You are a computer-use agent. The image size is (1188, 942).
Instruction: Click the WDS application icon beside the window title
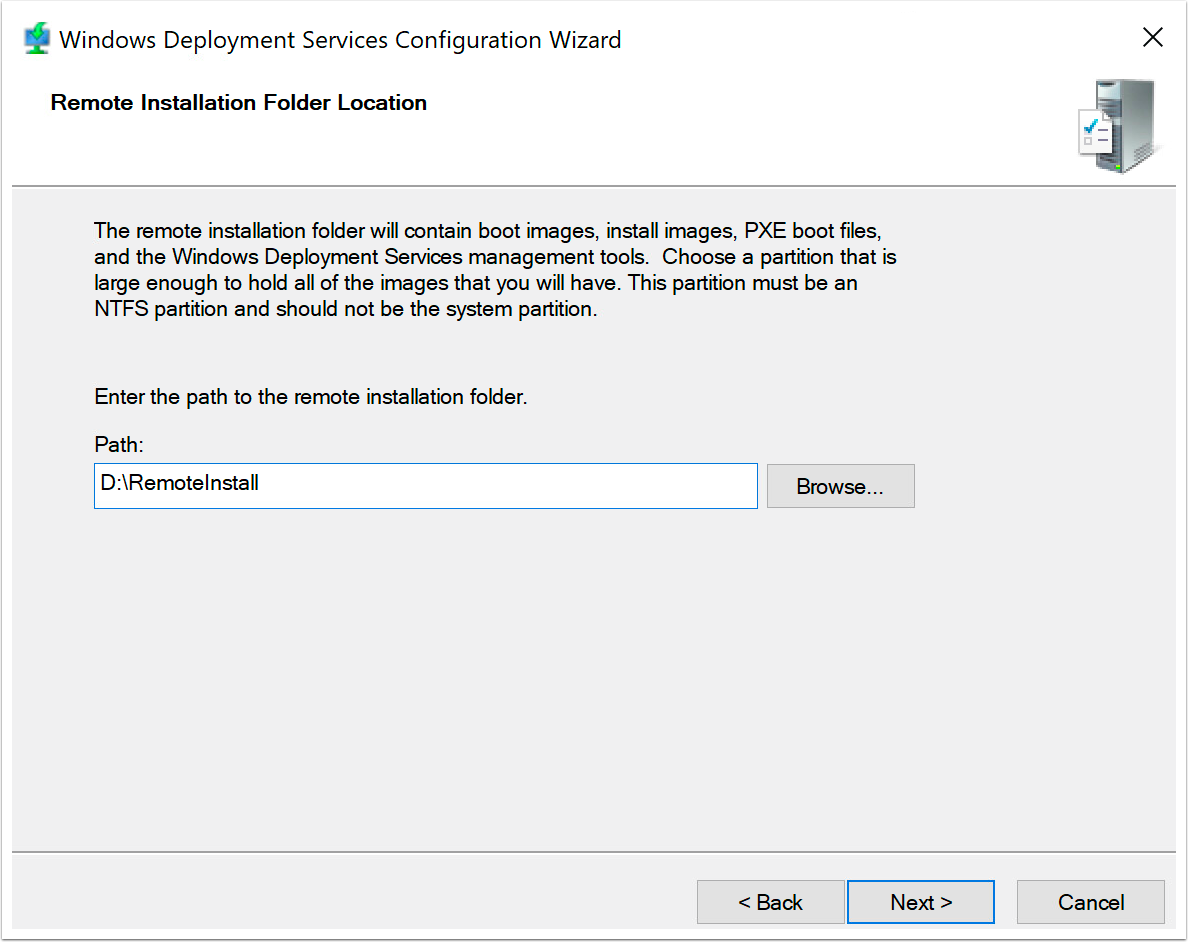pos(36,37)
